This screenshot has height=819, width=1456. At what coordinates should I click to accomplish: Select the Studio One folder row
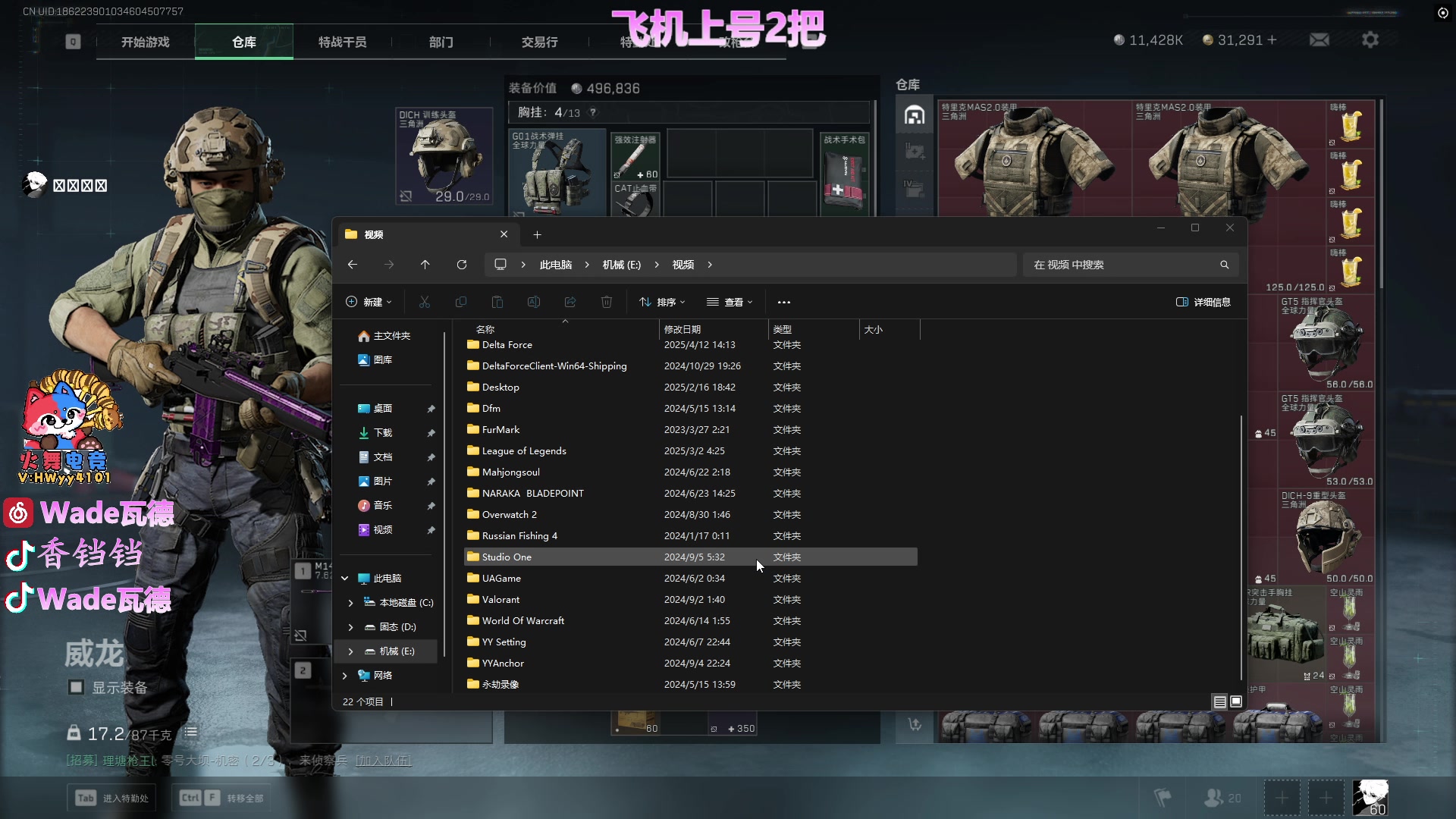pos(690,557)
